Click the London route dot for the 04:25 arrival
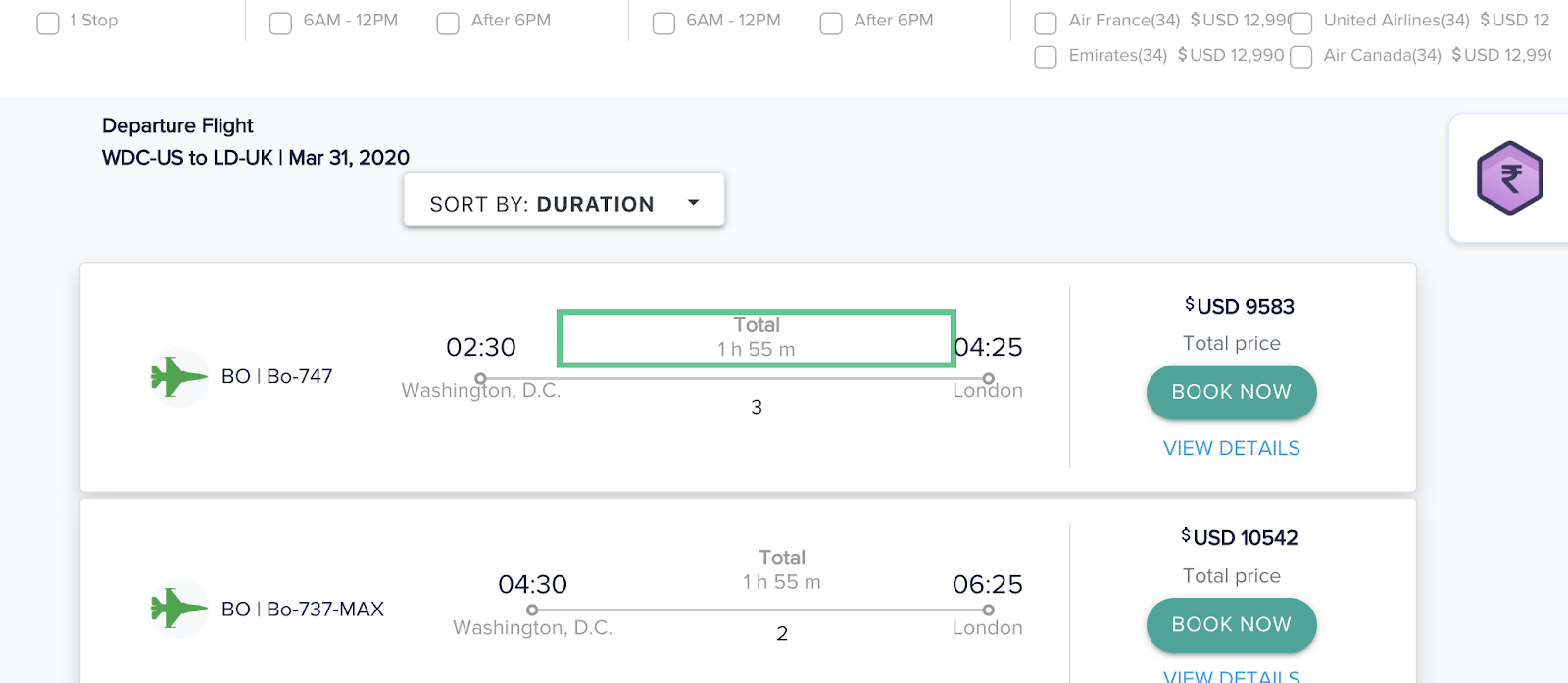 988,378
